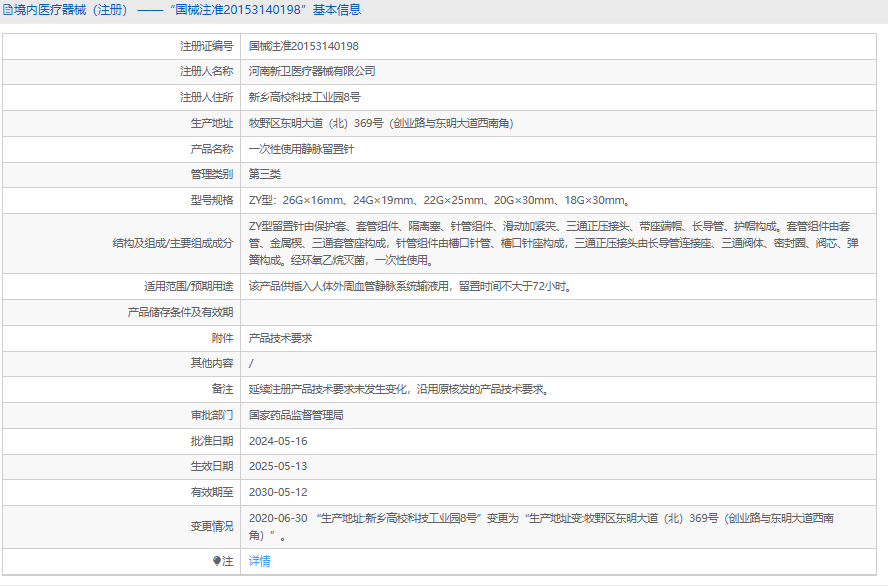Click the 产品技术要求 attachment value
Screen dimensions: 888x586
coord(280,339)
